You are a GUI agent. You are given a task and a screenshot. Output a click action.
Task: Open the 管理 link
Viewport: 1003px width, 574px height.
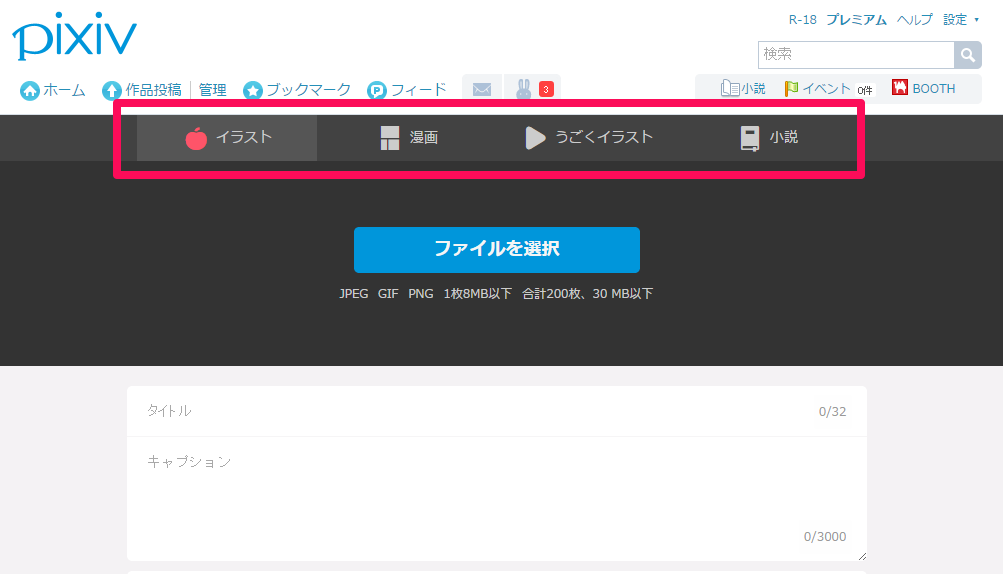tap(212, 90)
